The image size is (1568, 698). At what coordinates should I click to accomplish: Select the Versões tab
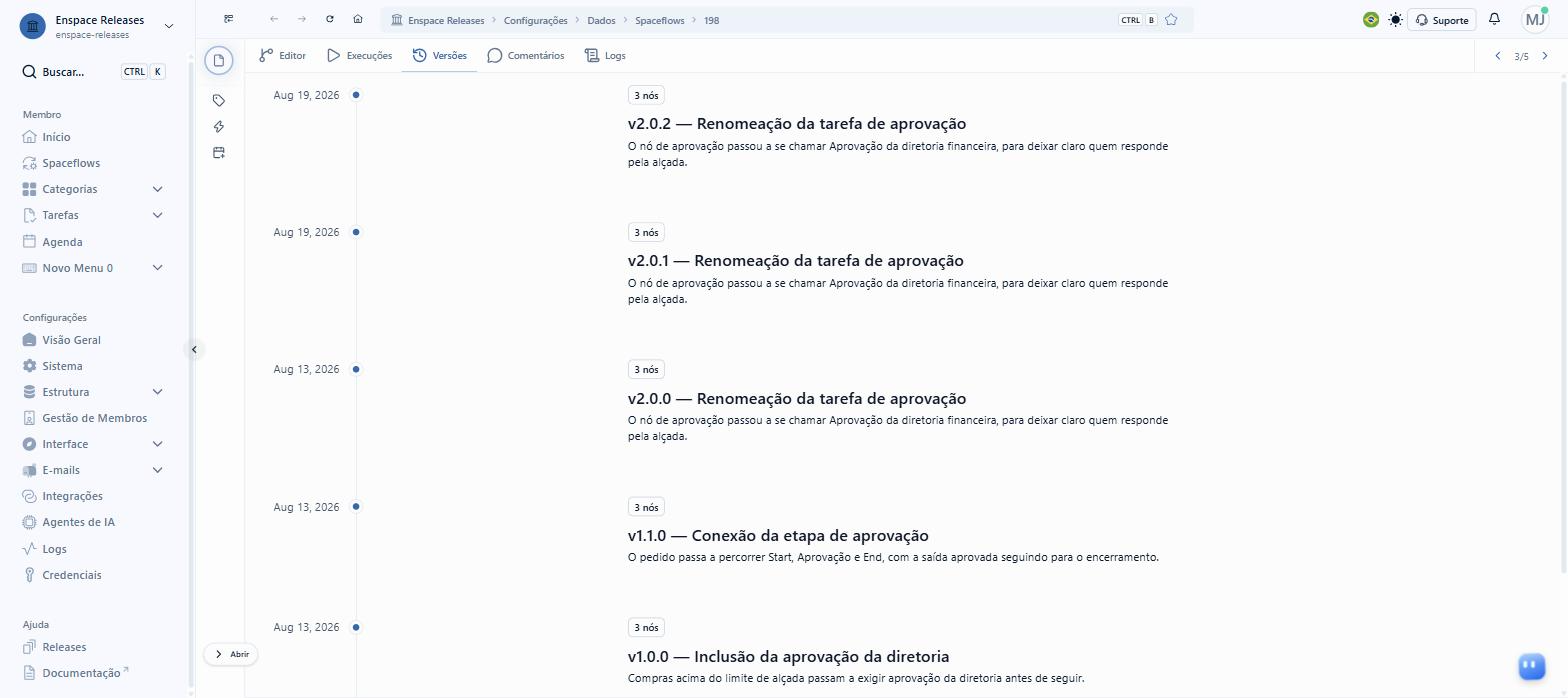click(440, 56)
